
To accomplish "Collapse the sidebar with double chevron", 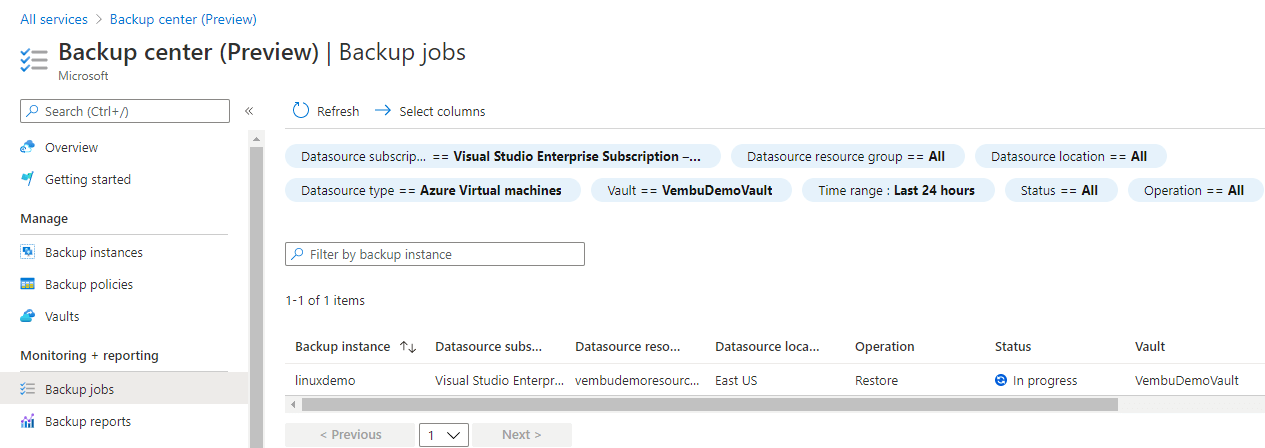I will coord(249,111).
